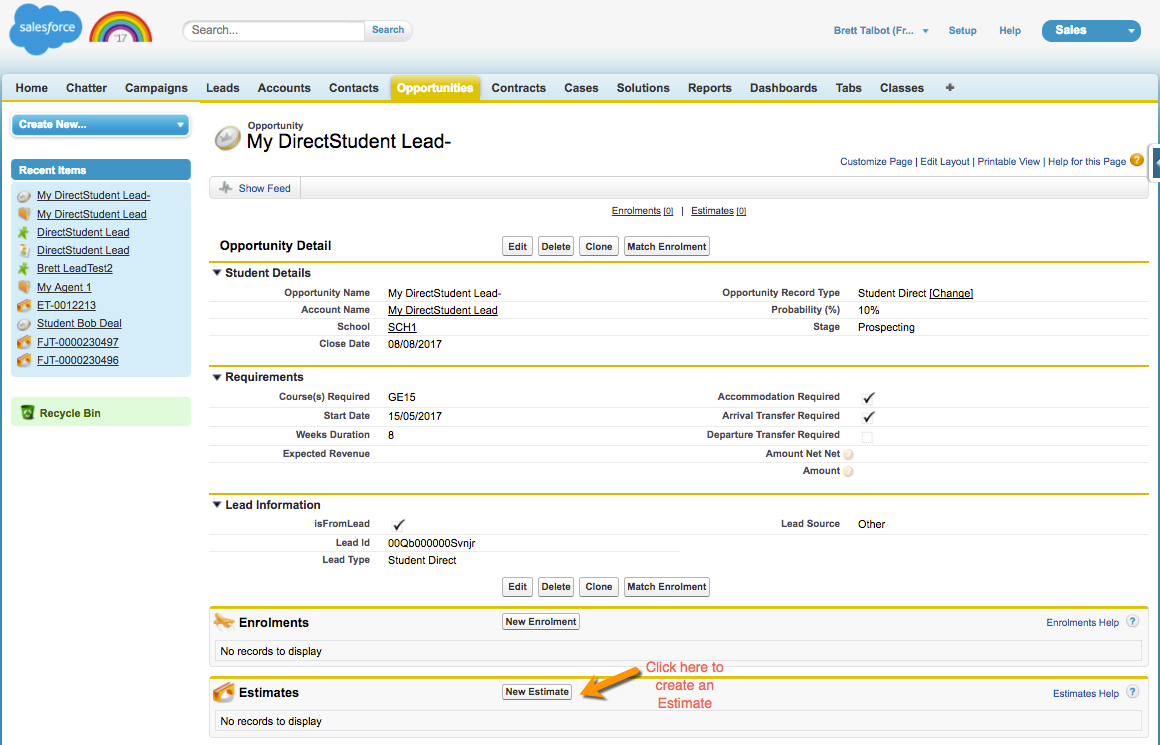Toggle the Arrival Transfer Required checkbox
The height and width of the screenshot is (745, 1160).
point(868,416)
